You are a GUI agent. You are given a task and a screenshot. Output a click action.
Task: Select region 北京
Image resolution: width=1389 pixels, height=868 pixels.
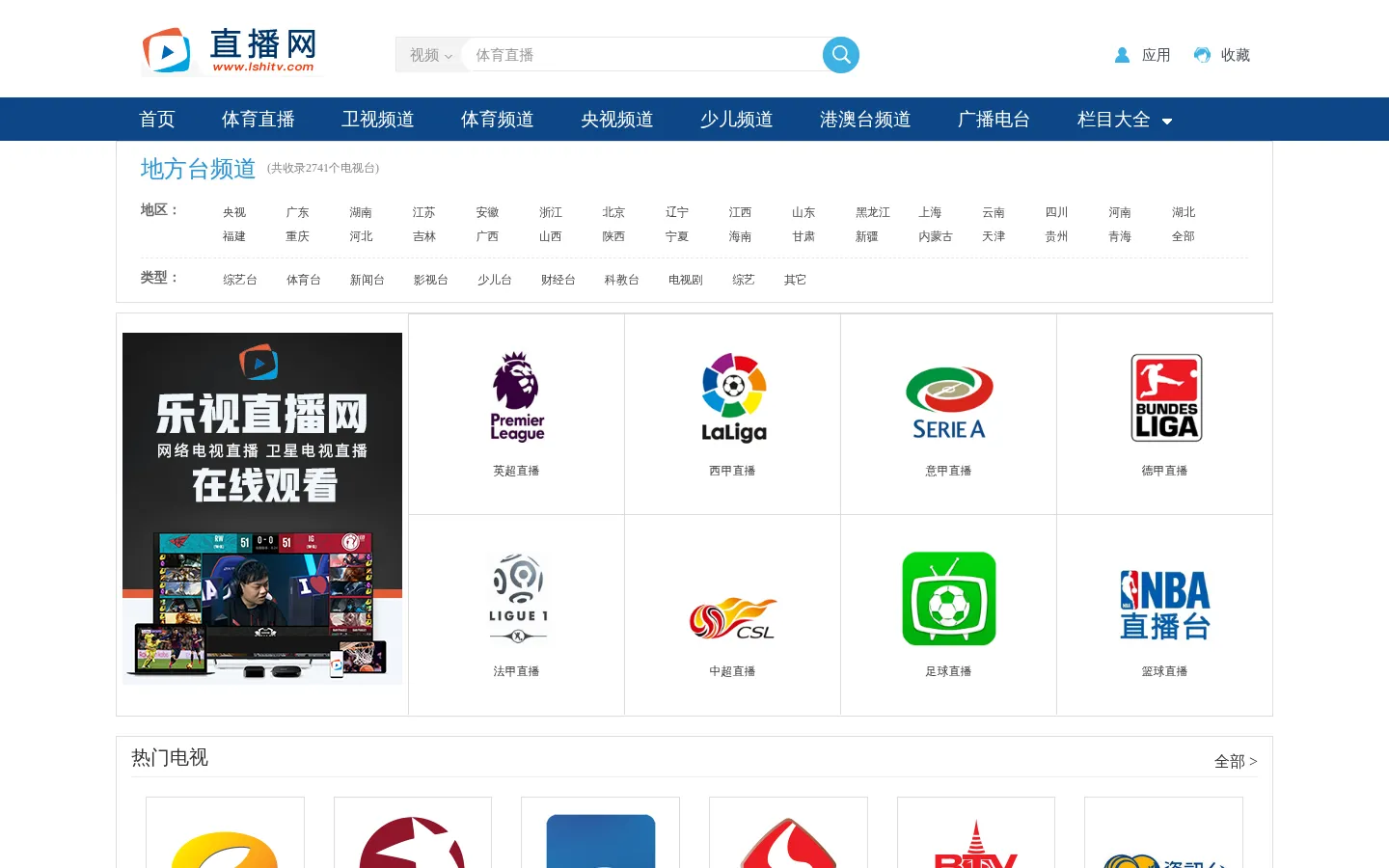click(613, 212)
